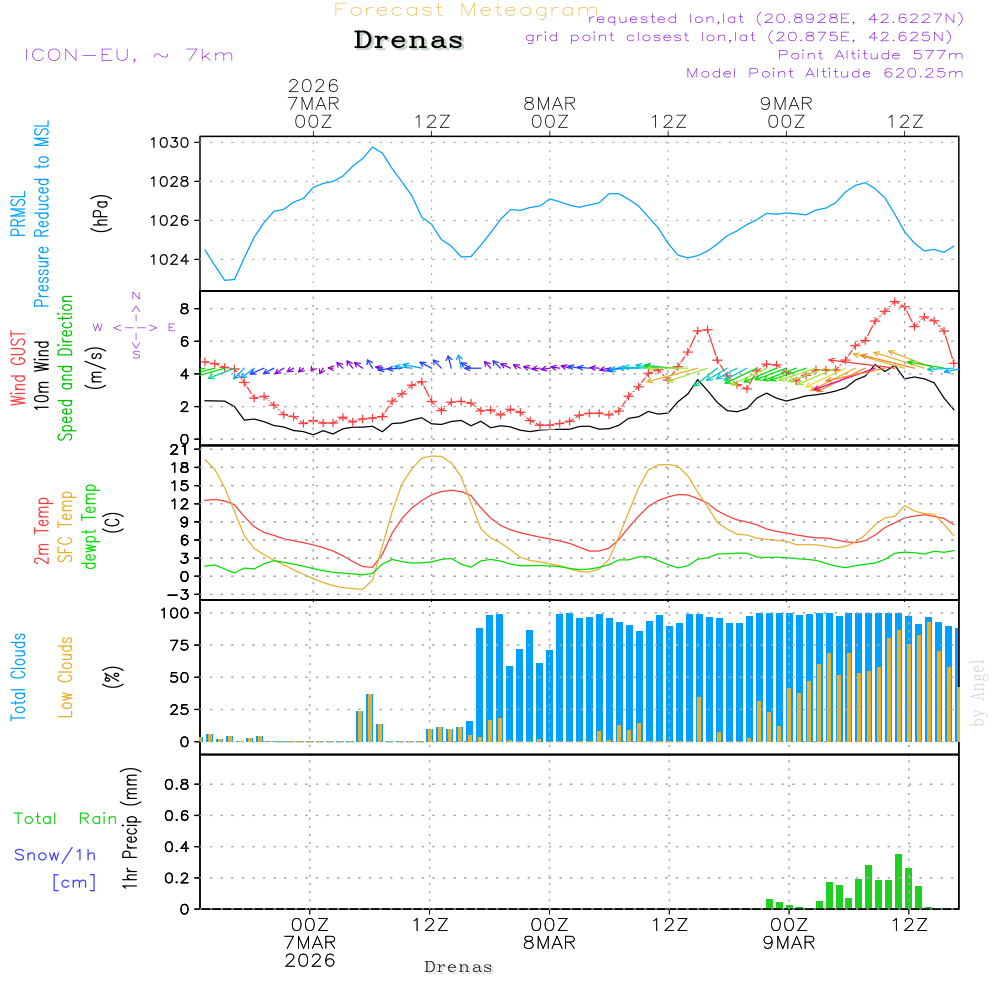Click the Forecast Meteogram heading
This screenshot has height=1000, width=1000.
click(x=466, y=10)
